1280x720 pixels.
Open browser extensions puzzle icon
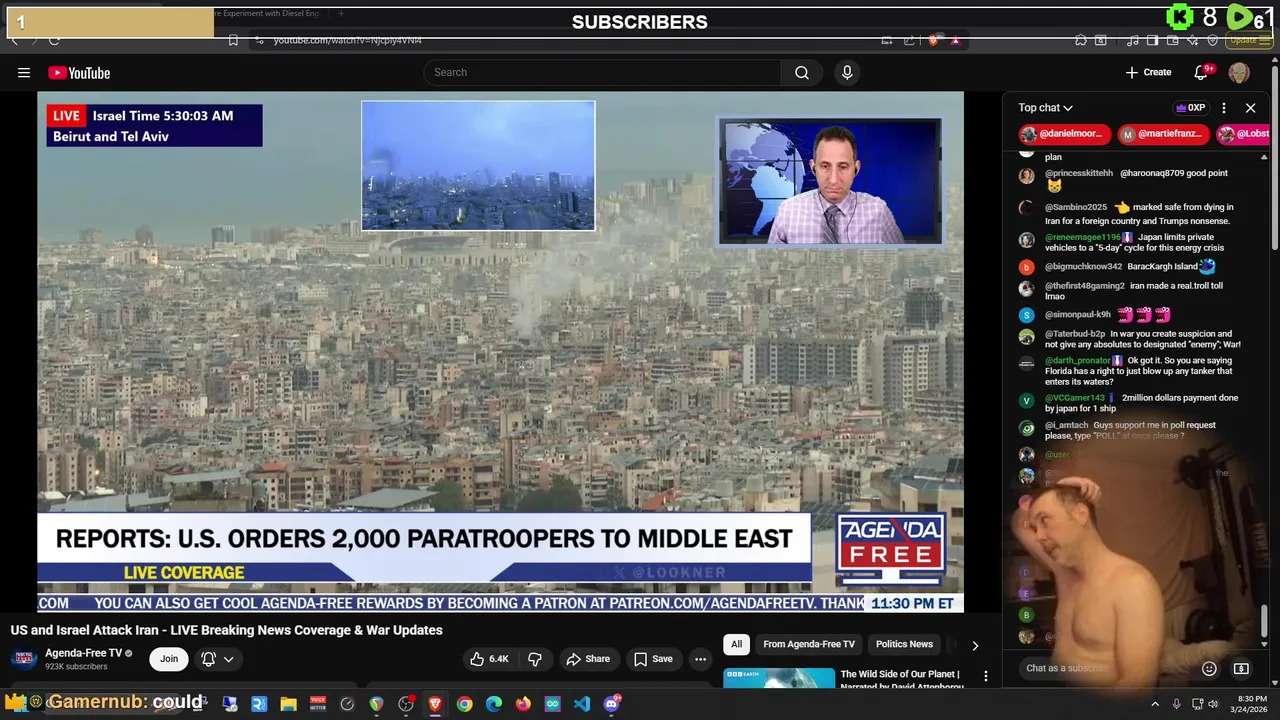click(x=1081, y=40)
